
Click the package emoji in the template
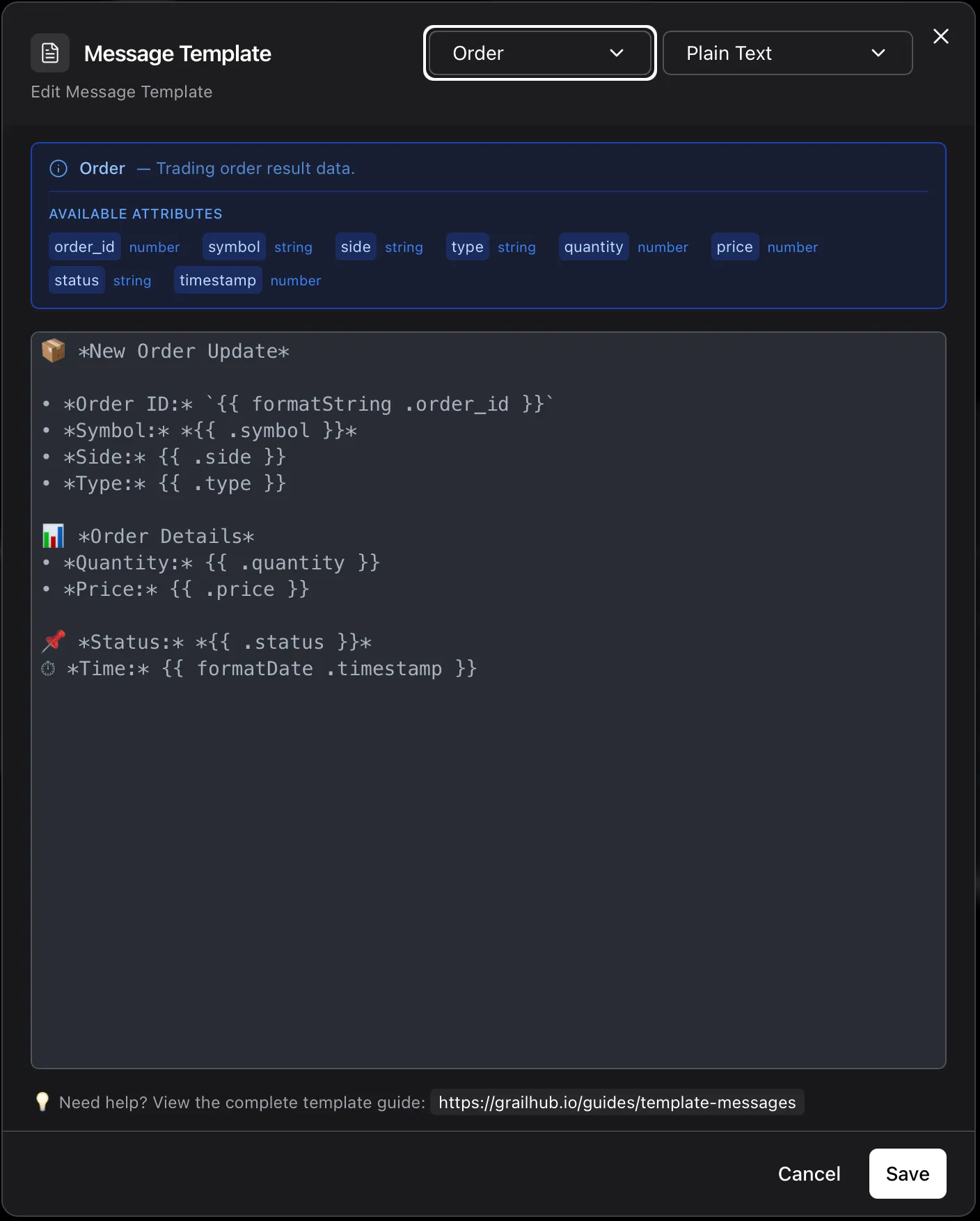[54, 351]
